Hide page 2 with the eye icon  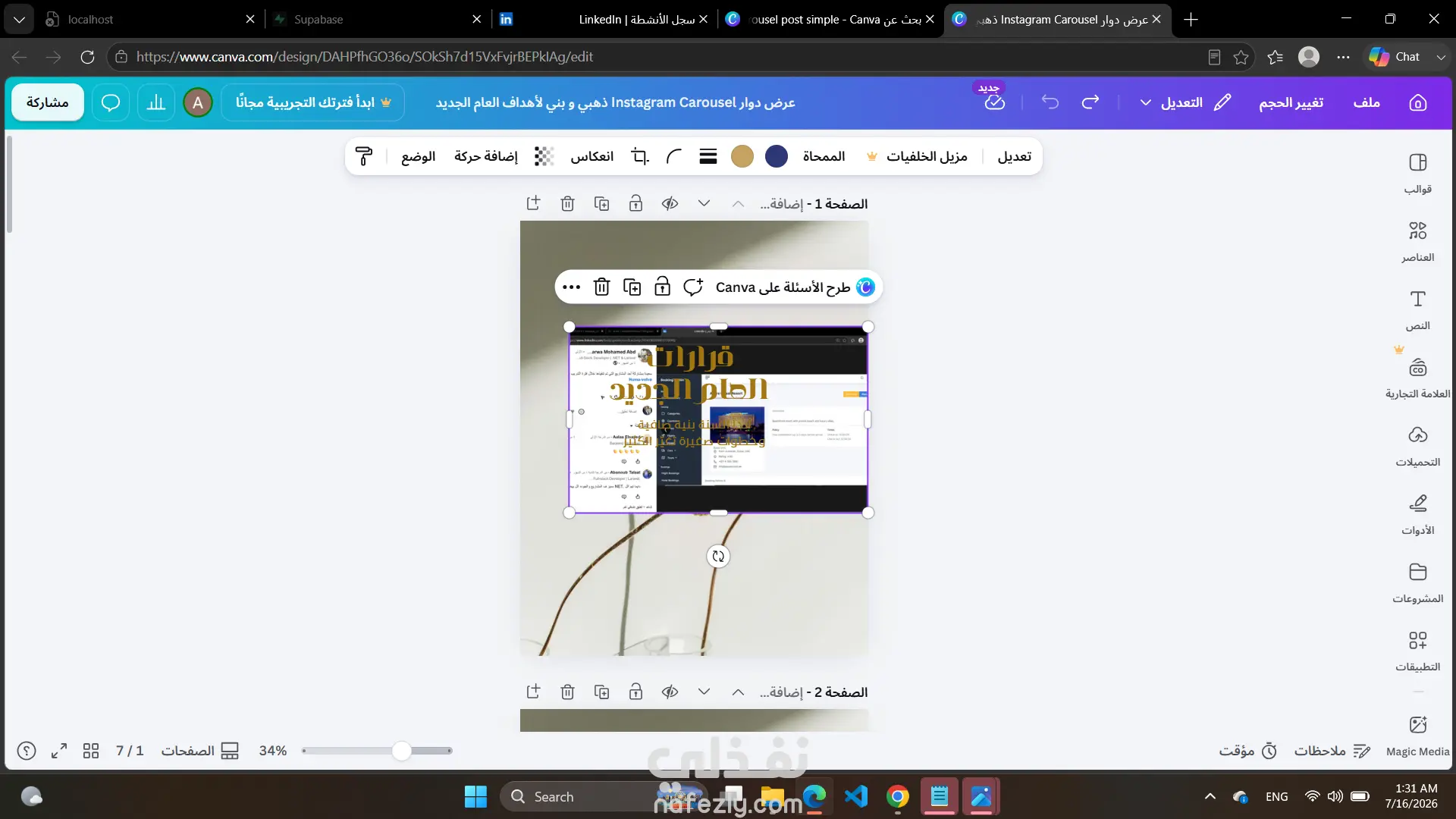point(670,692)
